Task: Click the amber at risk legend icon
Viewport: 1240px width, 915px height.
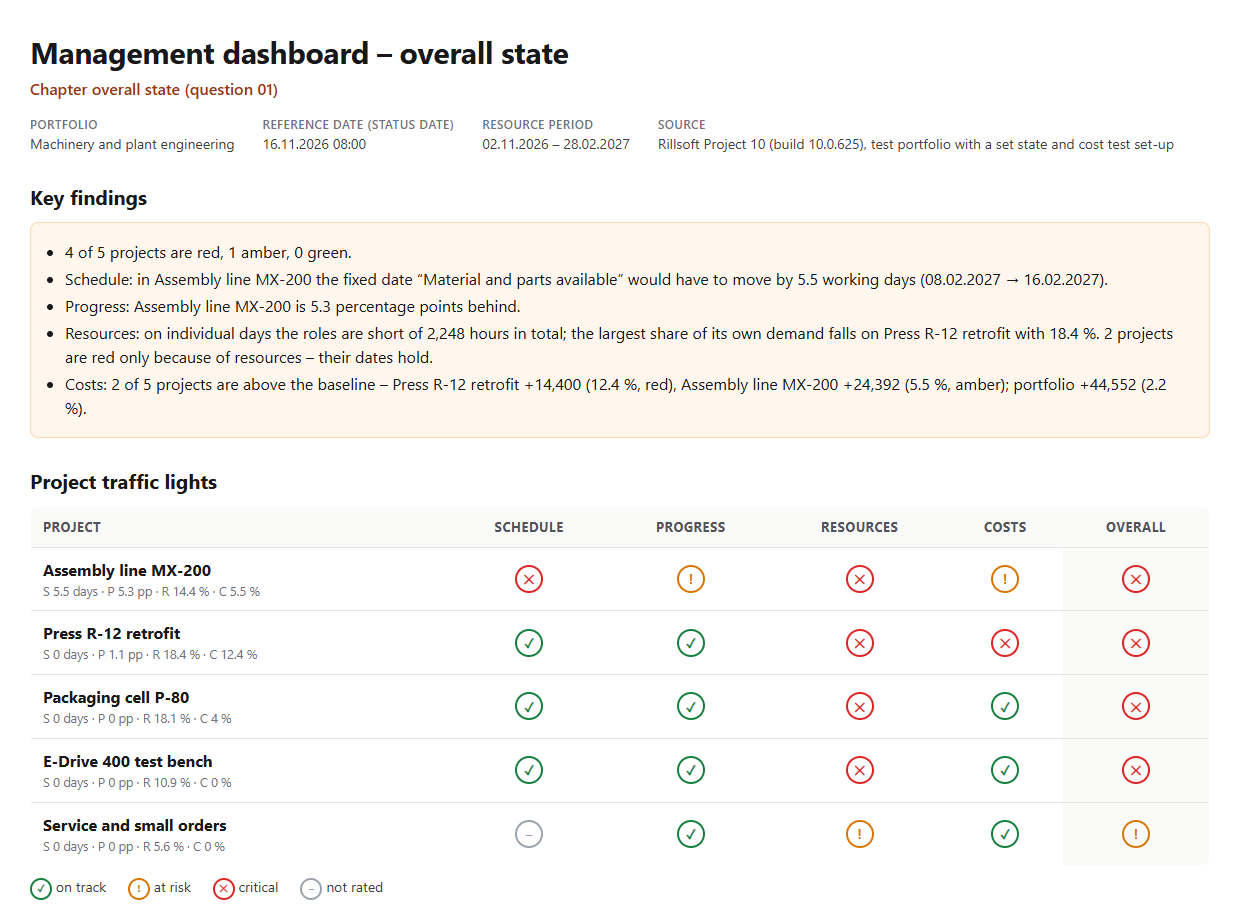Action: tap(139, 888)
